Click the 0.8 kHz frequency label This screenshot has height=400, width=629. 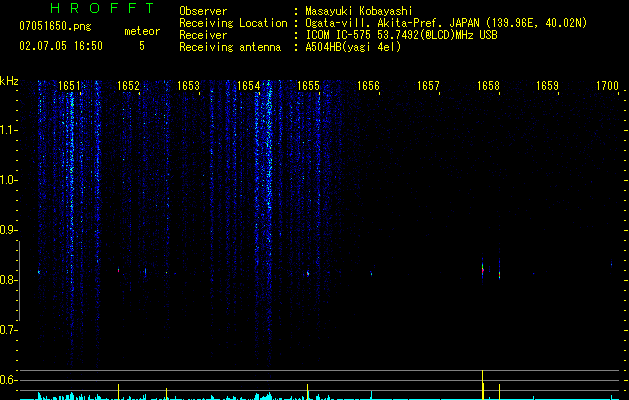(x=8, y=280)
